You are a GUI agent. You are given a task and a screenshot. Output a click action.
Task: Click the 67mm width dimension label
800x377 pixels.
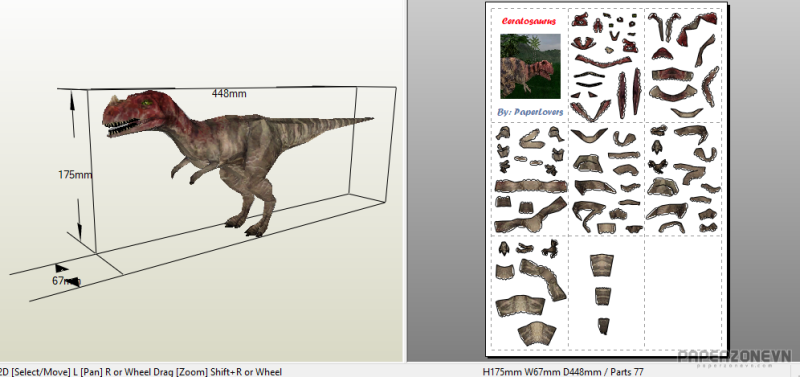(x=64, y=281)
